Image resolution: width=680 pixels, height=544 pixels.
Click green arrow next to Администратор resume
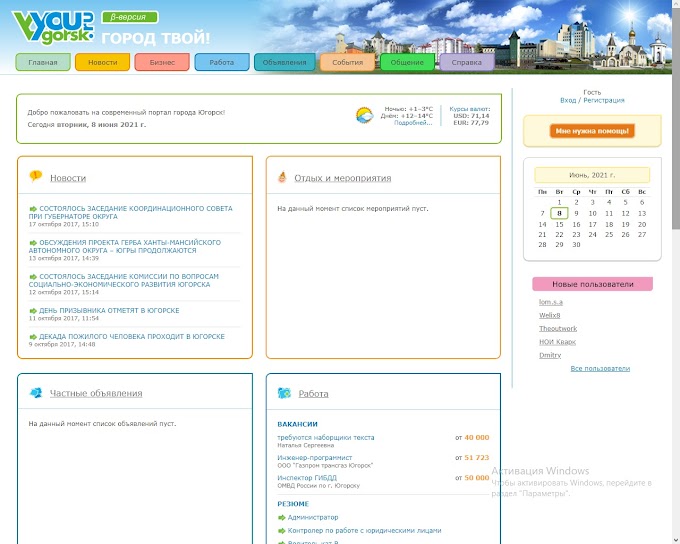tap(281, 518)
